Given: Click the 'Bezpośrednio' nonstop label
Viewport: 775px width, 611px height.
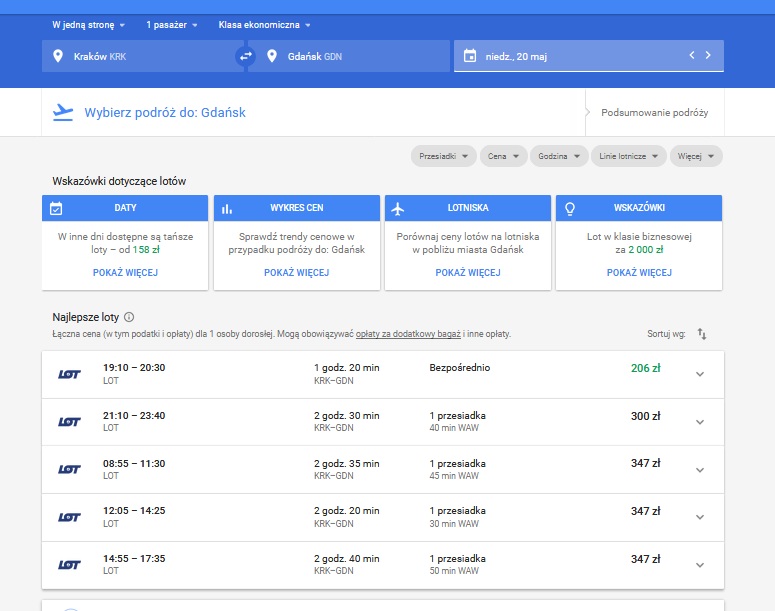Looking at the screenshot, I should [460, 368].
